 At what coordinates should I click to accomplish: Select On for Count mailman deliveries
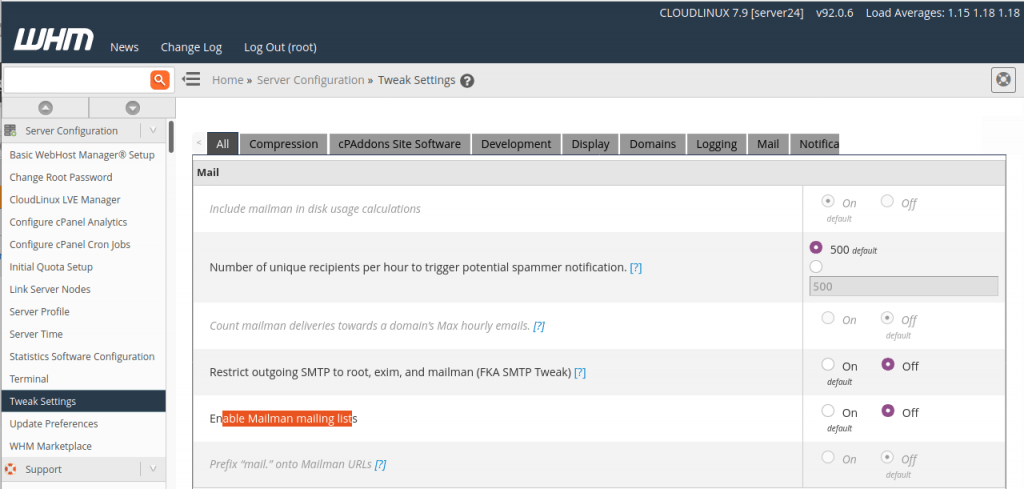coord(829,318)
